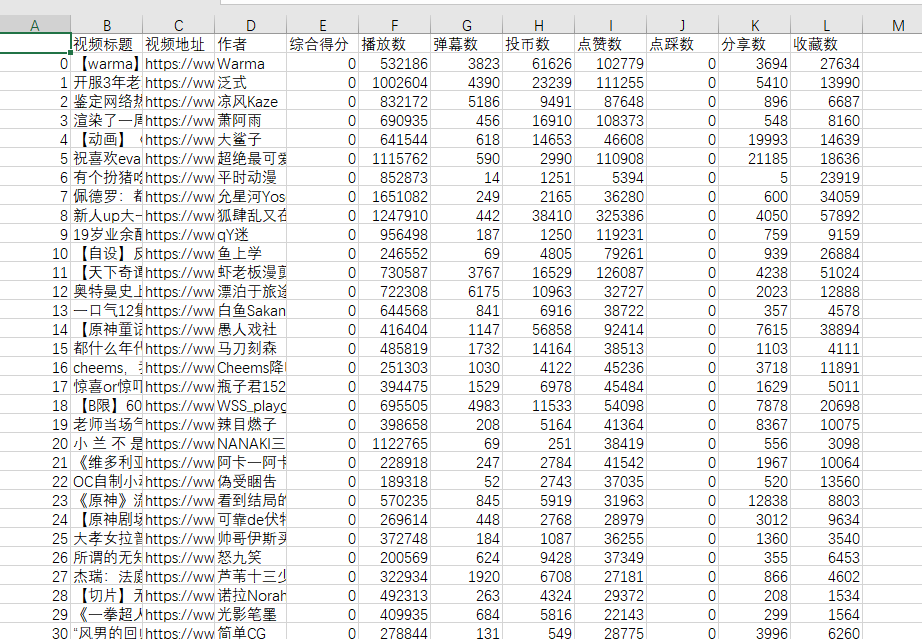Viewport: 922px width, 639px height.
Task: Click the 点踩数 header cell
Action: (682, 44)
